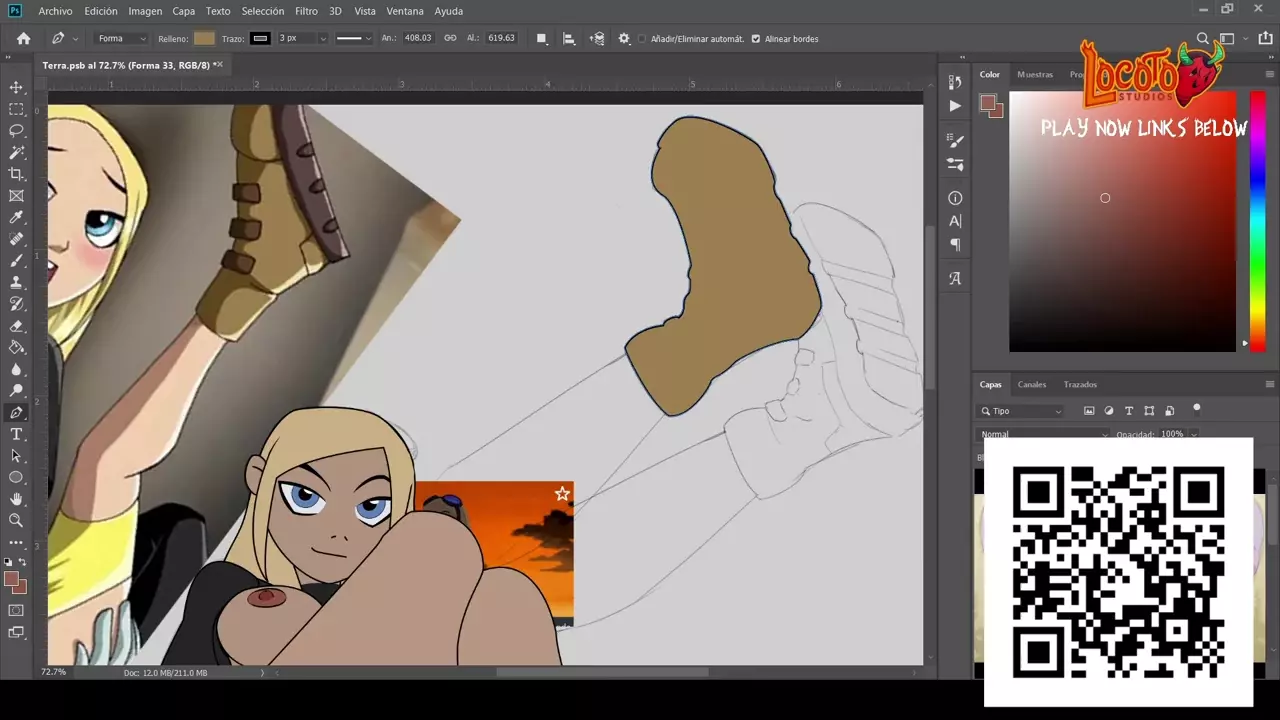Activate the Eraser tool
This screenshot has width=1280, height=720.
[x=16, y=326]
